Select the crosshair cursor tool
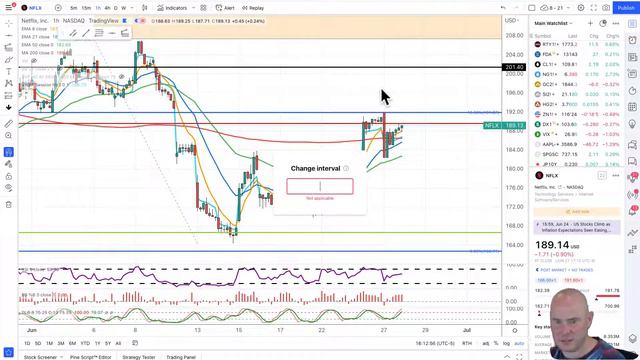Image resolution: width=640 pixels, height=360 pixels. (9, 24)
